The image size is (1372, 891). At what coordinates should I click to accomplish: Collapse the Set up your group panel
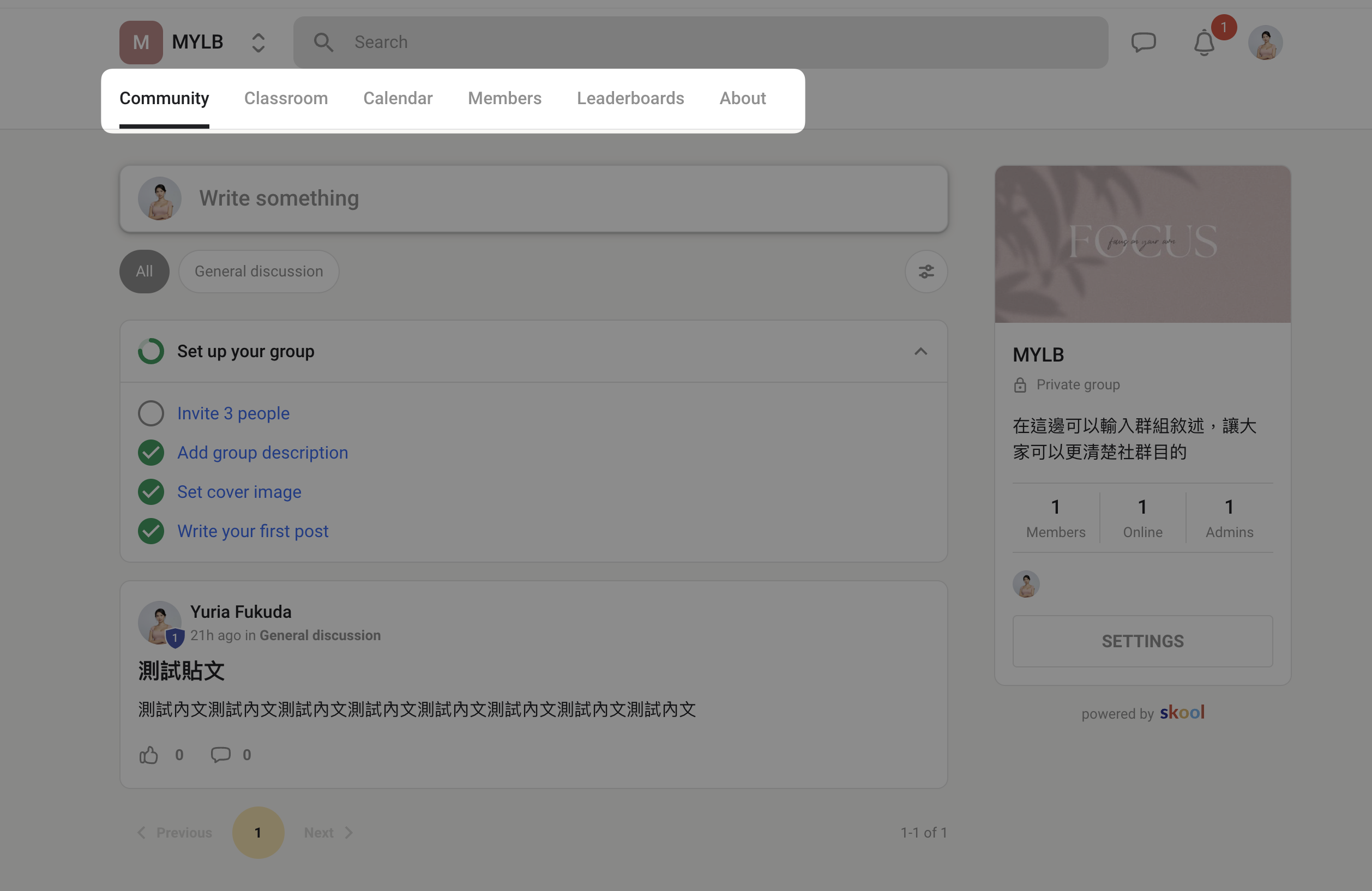coord(920,351)
